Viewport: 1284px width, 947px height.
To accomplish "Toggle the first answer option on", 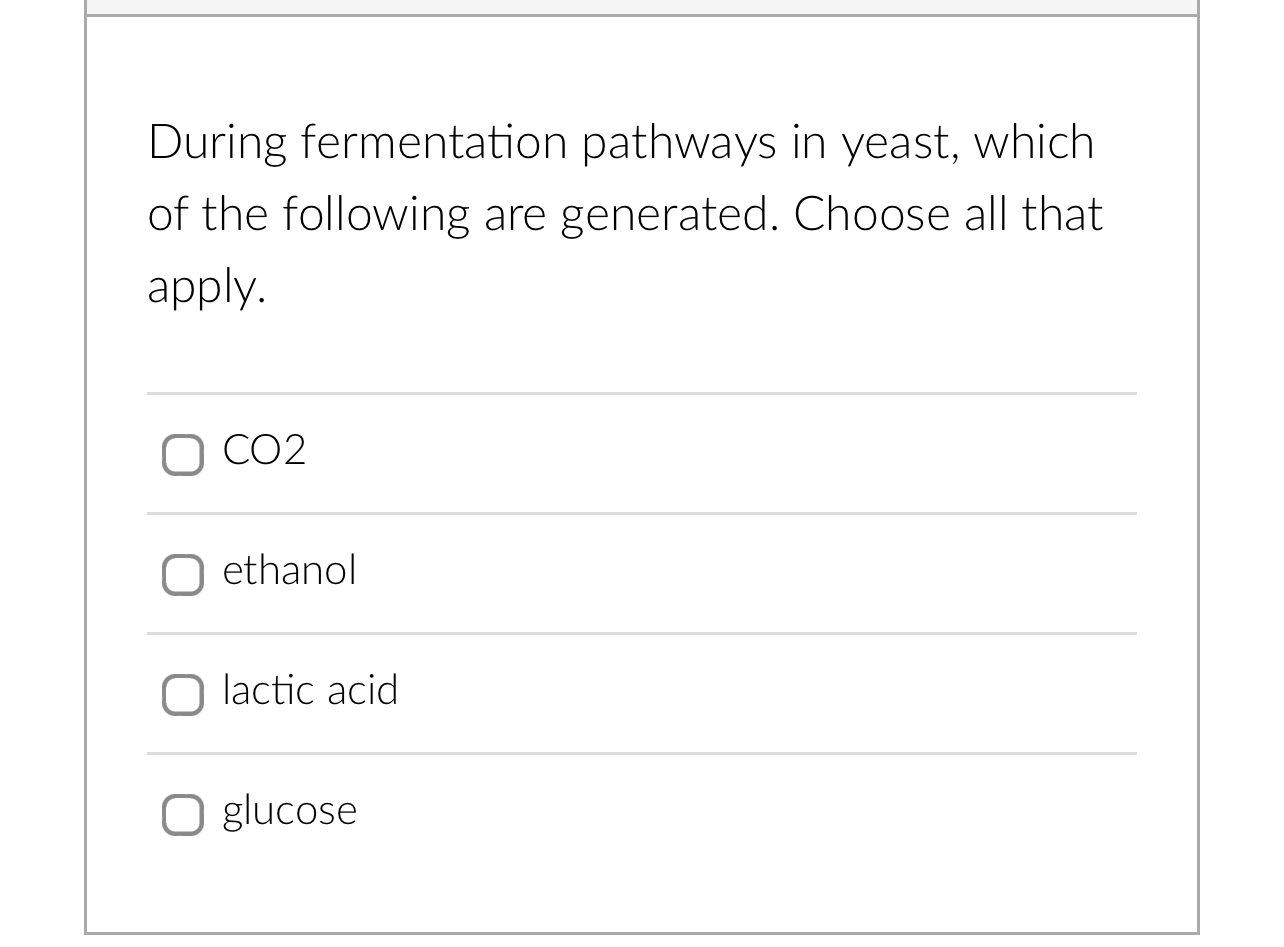I will 183,455.
